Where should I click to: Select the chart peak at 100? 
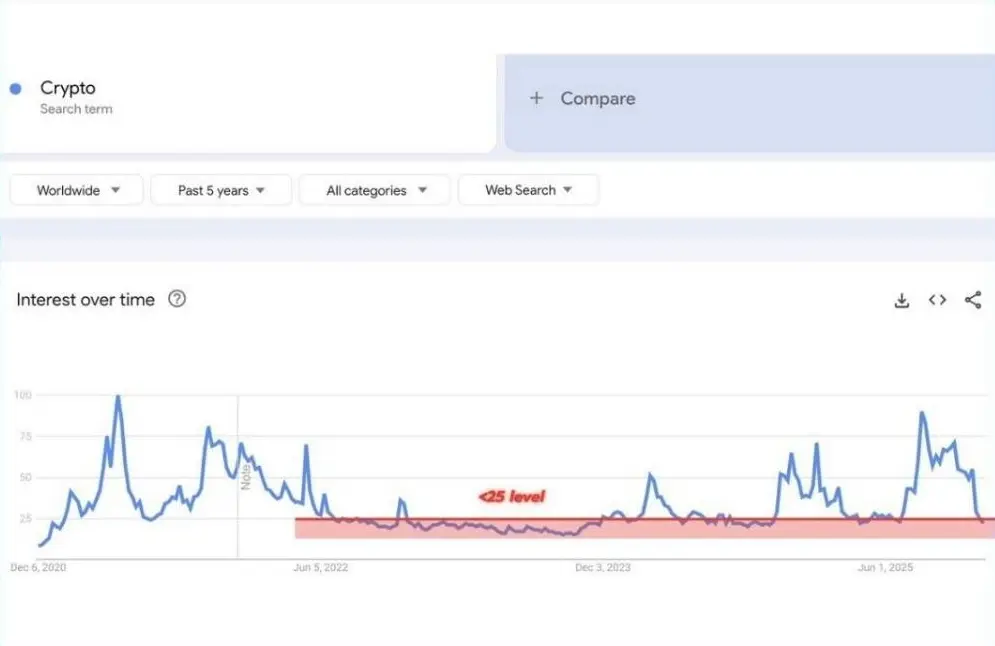118,397
